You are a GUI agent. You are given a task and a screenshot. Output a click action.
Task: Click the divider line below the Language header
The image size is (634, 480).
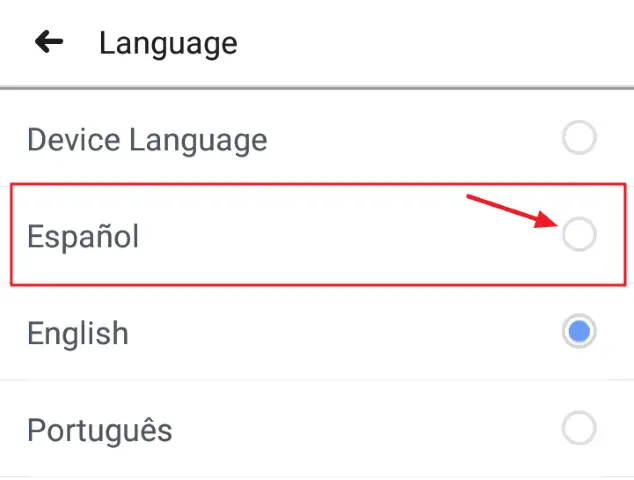pos(317,88)
